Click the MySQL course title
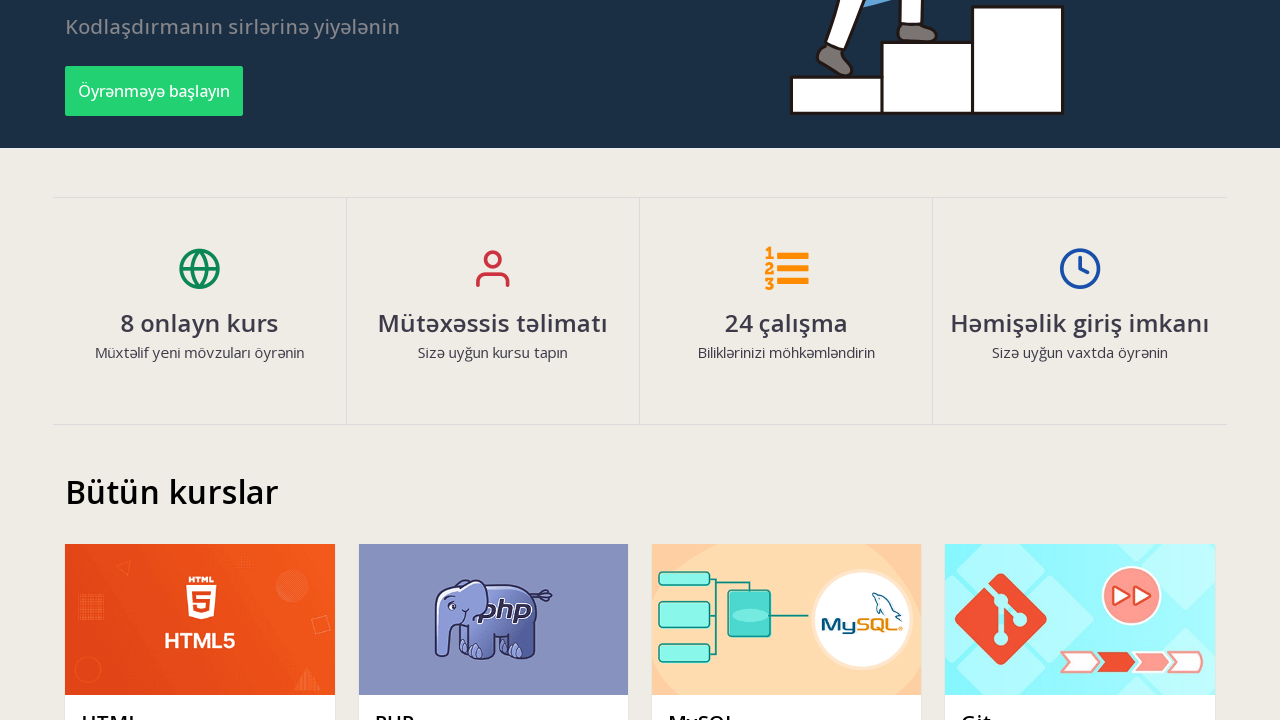Image resolution: width=1280 pixels, height=720 pixels. tap(700, 716)
